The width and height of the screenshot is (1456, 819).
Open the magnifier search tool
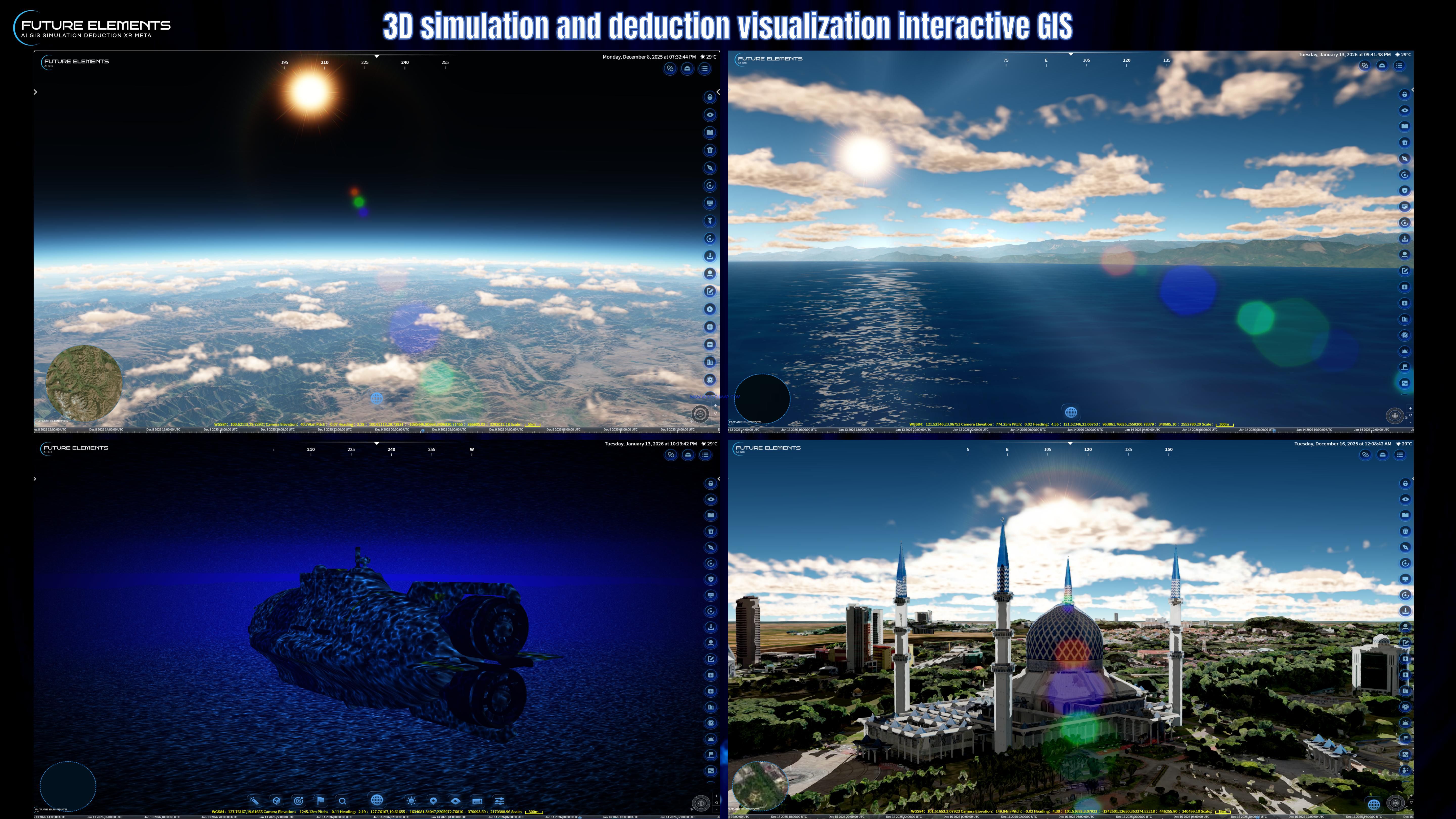tap(343, 801)
